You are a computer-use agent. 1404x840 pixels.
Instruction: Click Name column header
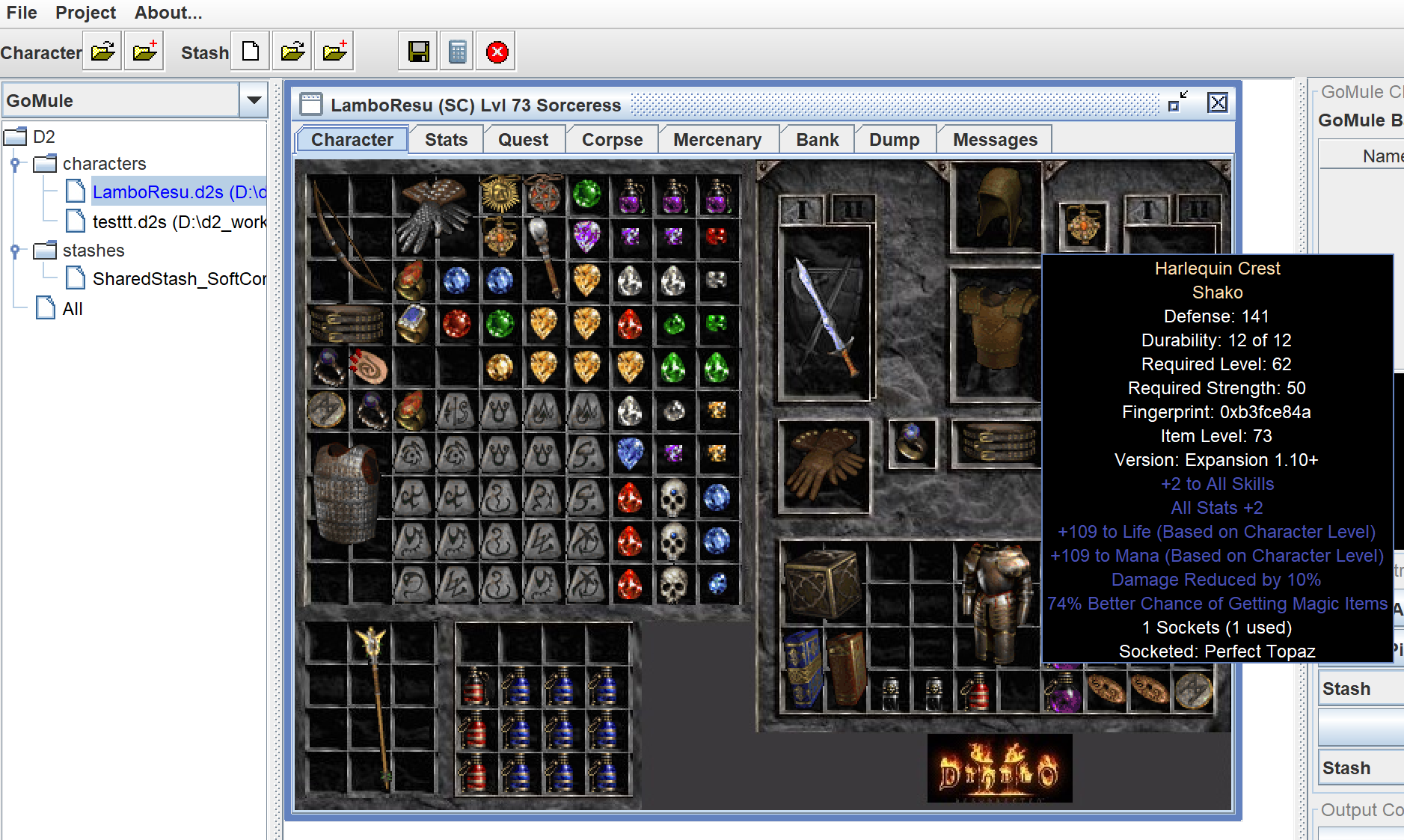click(1362, 156)
